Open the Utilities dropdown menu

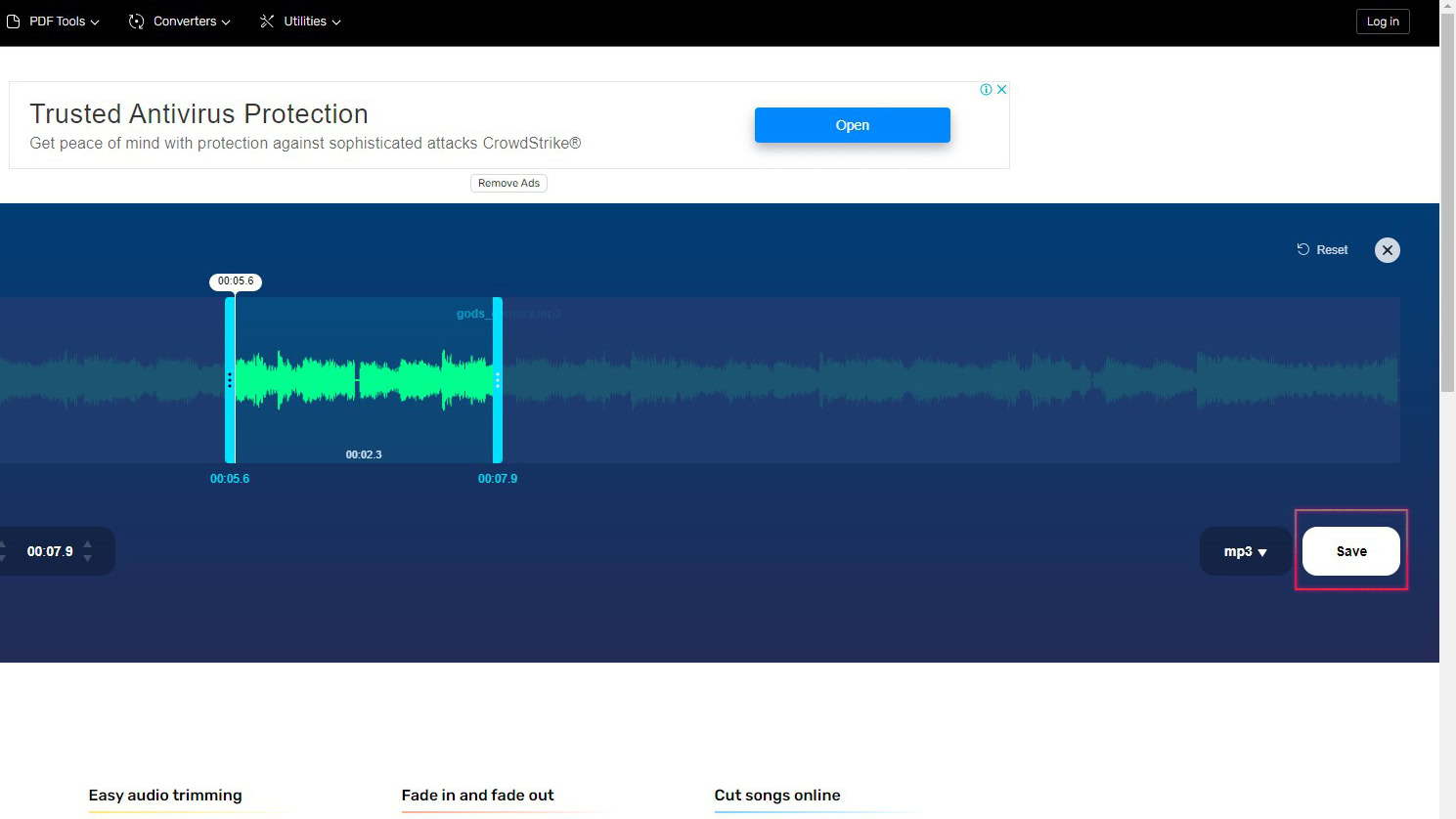pos(300,22)
